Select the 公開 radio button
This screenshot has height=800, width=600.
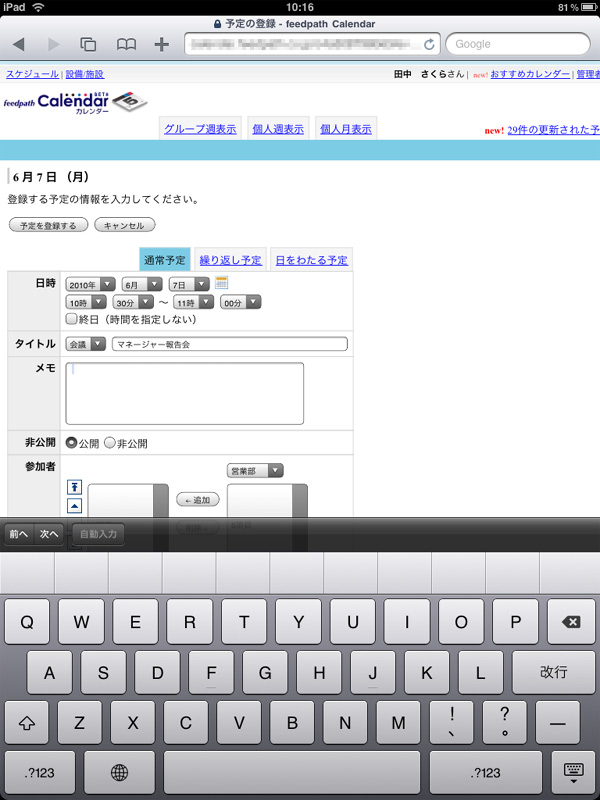[72, 443]
